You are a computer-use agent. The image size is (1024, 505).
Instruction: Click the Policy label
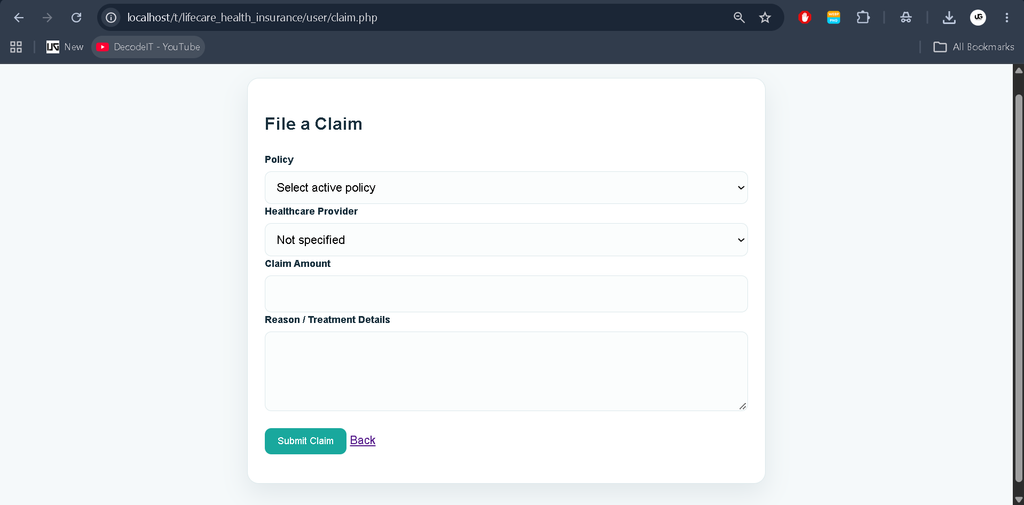279,159
